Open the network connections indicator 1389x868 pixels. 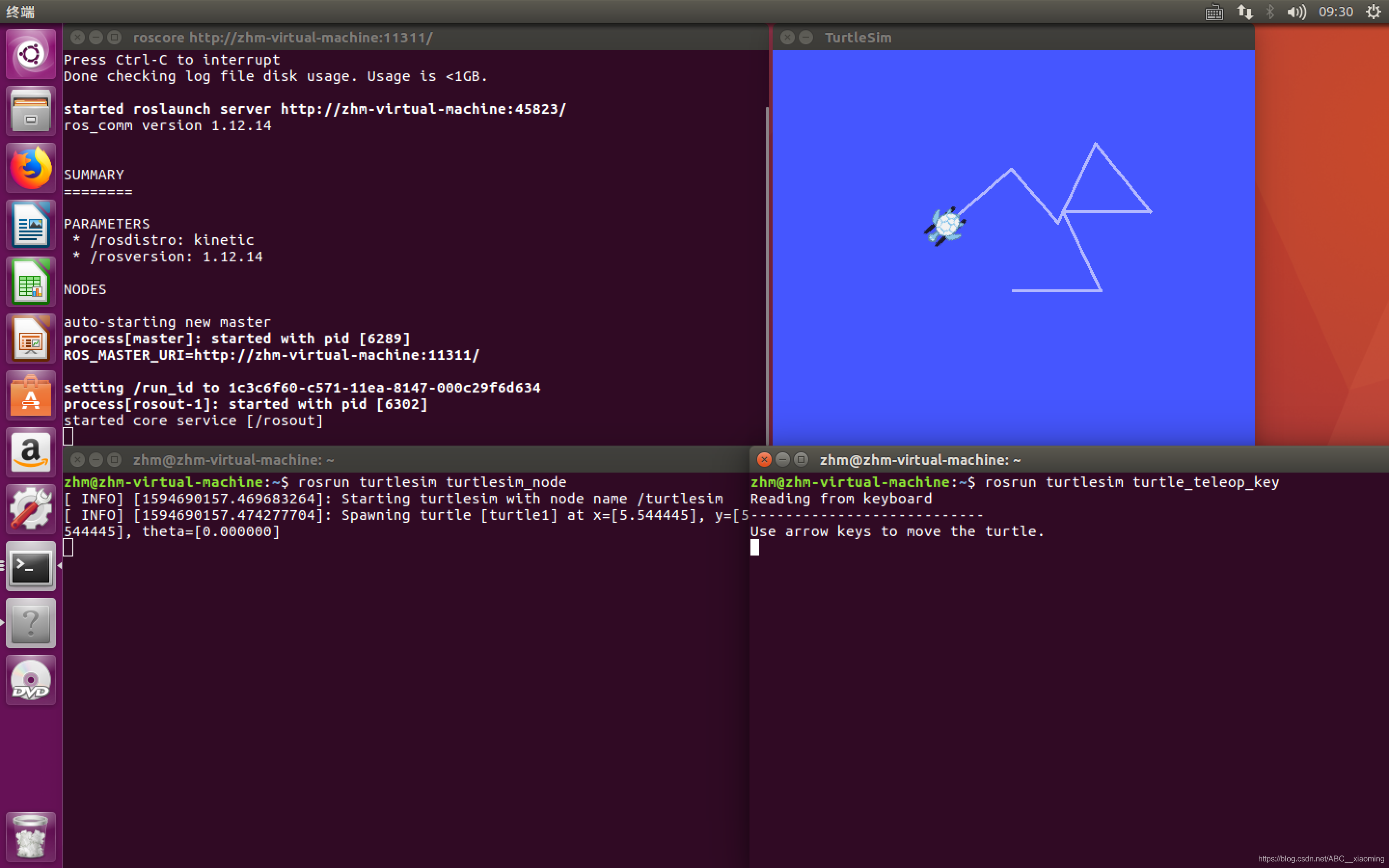[x=1244, y=12]
